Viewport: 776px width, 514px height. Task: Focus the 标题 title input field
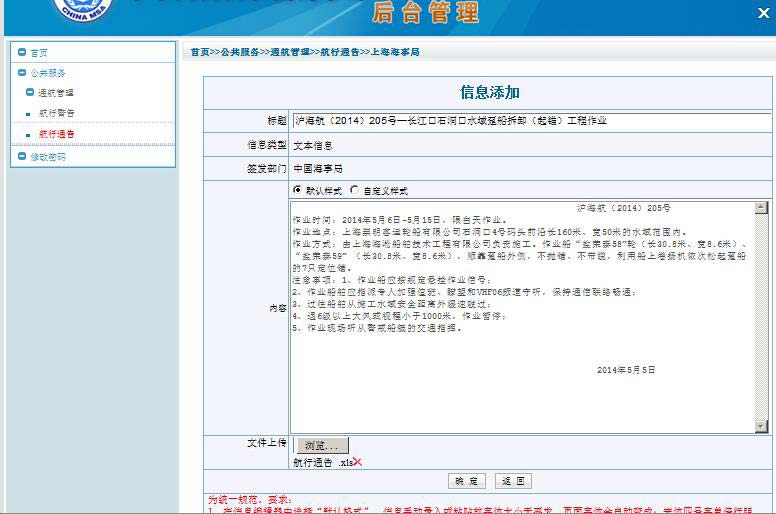pyautogui.click(x=532, y=121)
